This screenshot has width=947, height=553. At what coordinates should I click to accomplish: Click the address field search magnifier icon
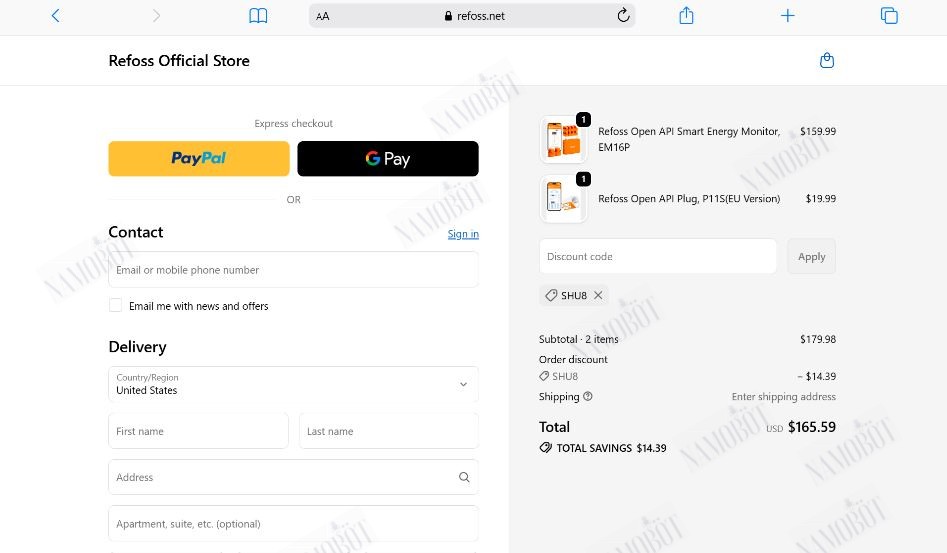pyautogui.click(x=464, y=477)
